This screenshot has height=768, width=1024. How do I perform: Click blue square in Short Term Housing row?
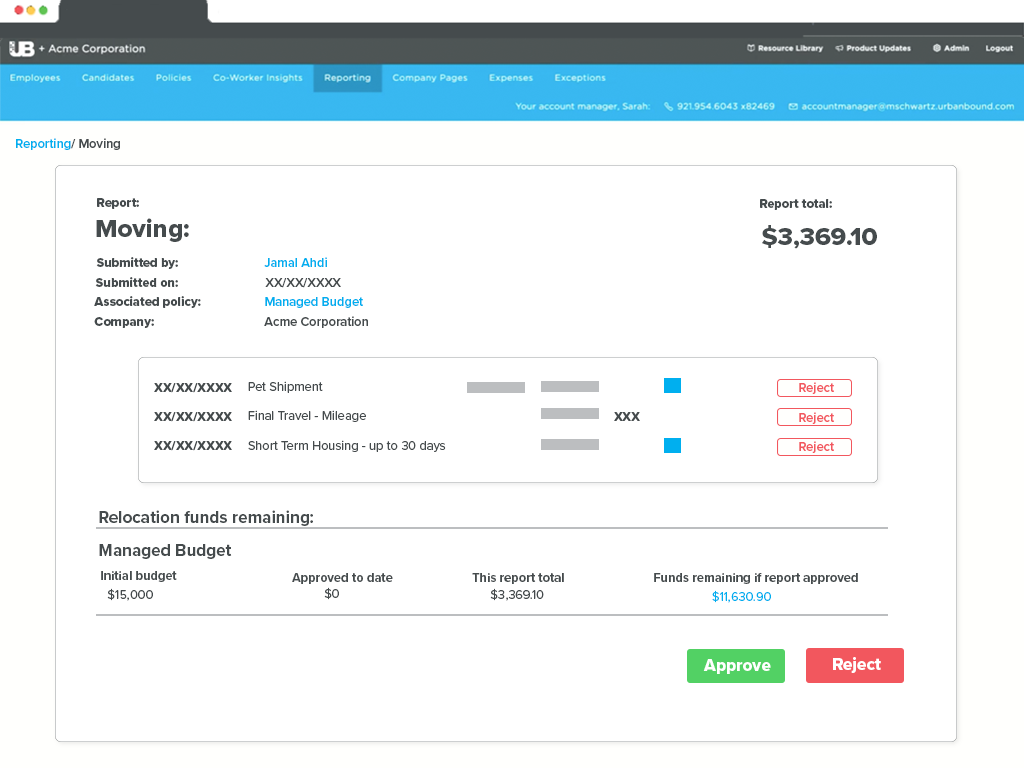[x=672, y=446]
